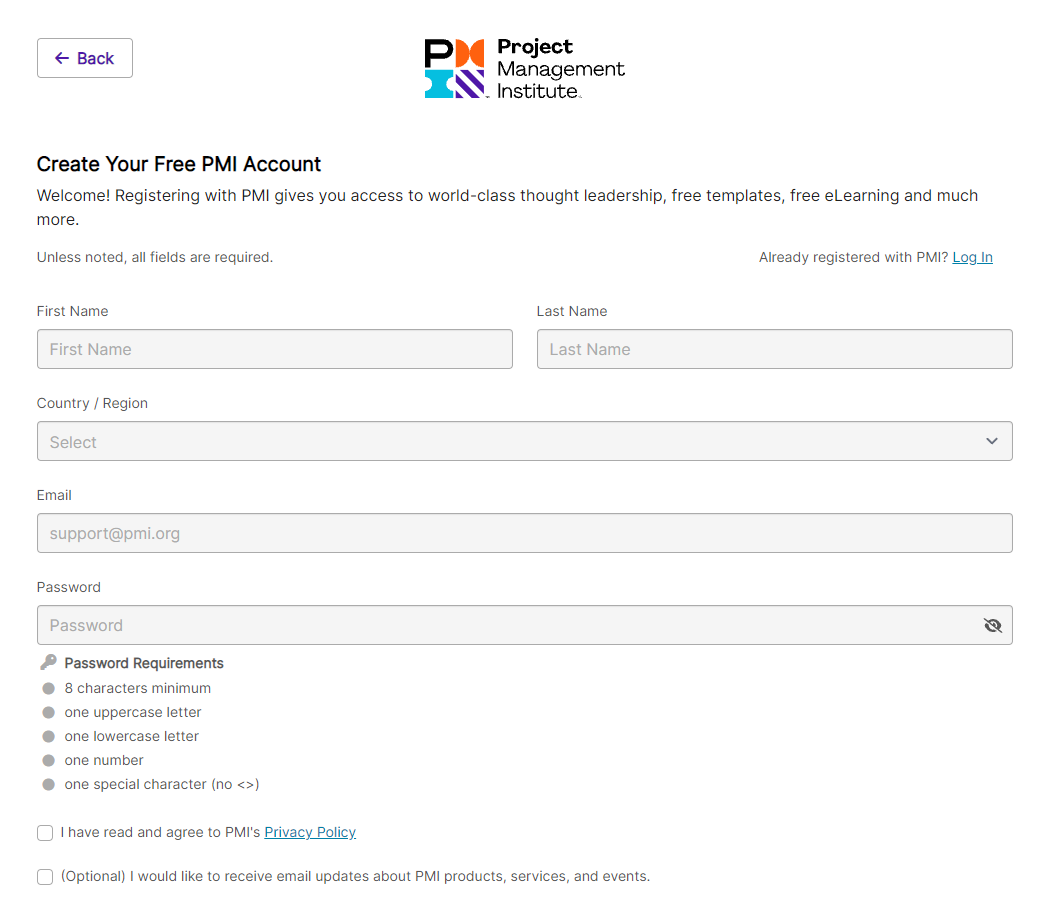
Task: Open the Log In link
Action: (x=972, y=257)
